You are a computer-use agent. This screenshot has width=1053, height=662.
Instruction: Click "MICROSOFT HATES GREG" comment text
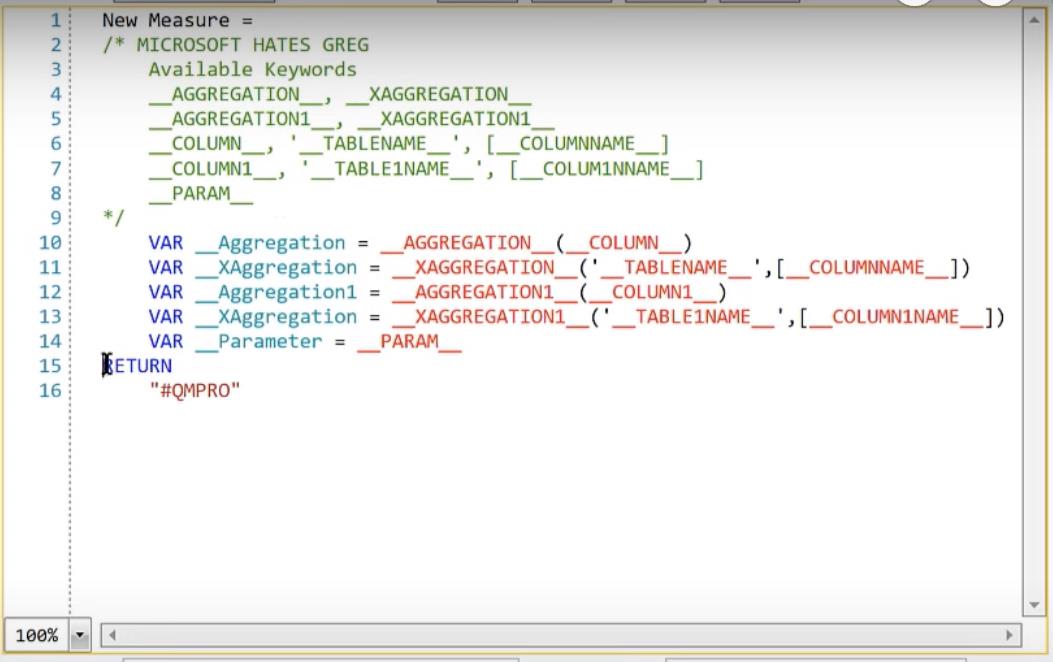252,45
